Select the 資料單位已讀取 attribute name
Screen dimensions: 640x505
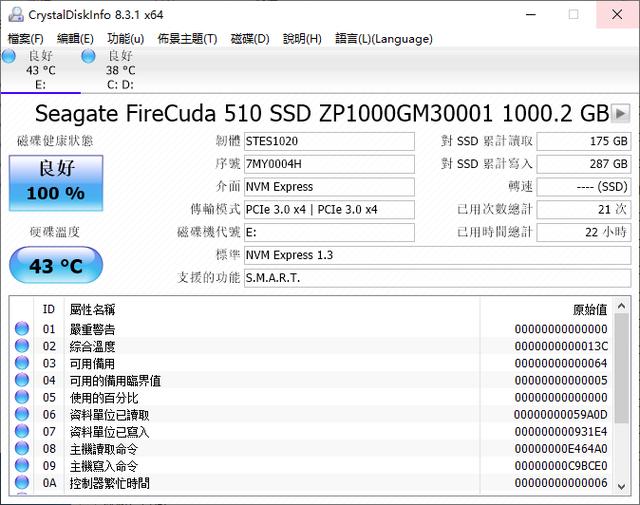click(109, 415)
